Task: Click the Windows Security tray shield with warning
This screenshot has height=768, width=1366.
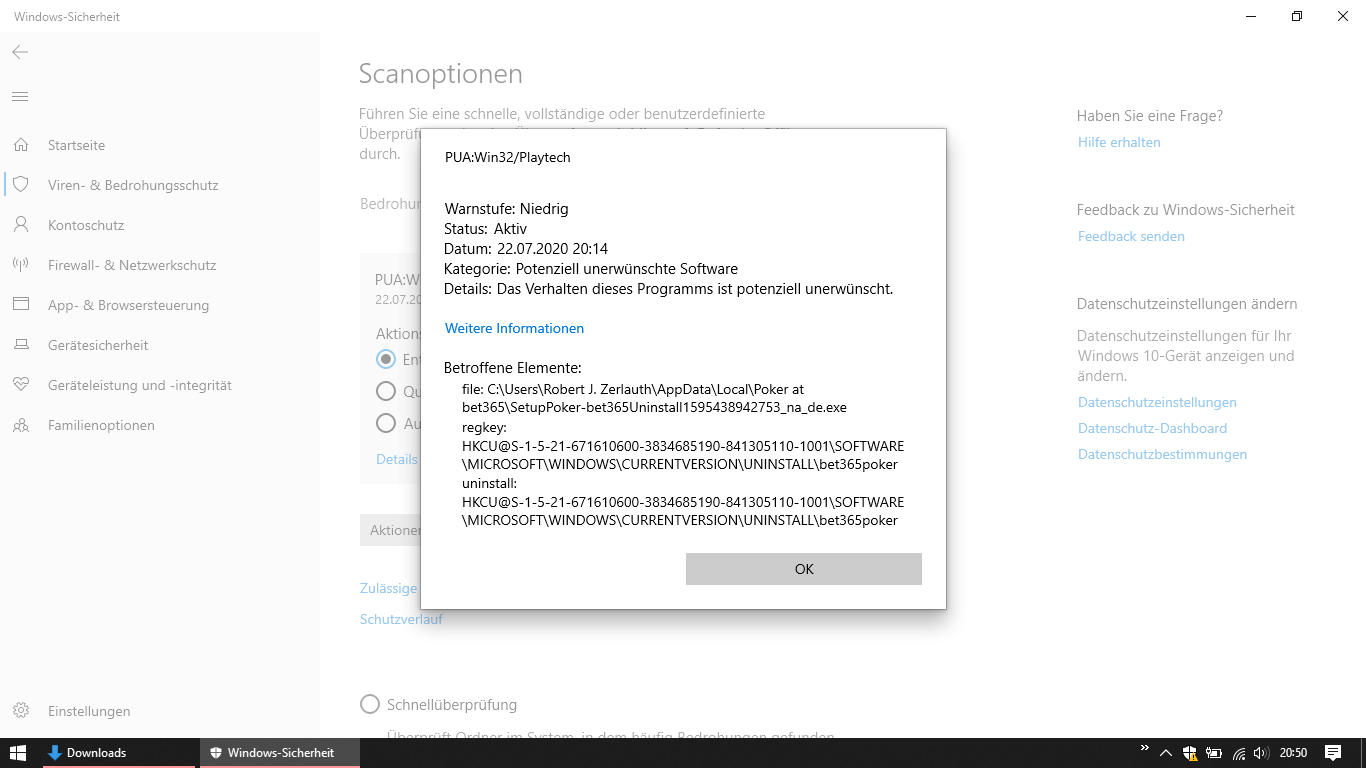Action: 1190,753
